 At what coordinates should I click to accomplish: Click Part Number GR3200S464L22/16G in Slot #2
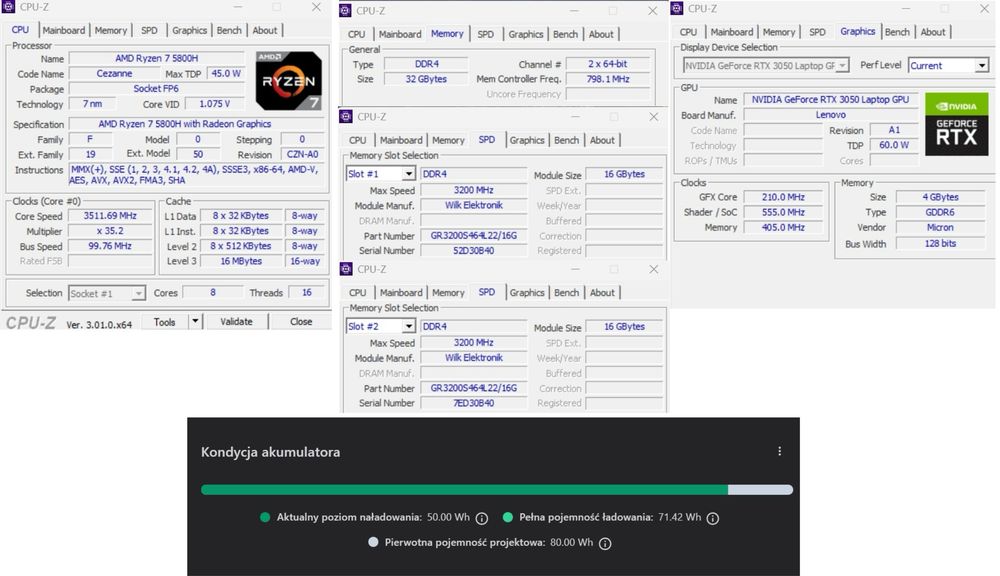(x=473, y=388)
